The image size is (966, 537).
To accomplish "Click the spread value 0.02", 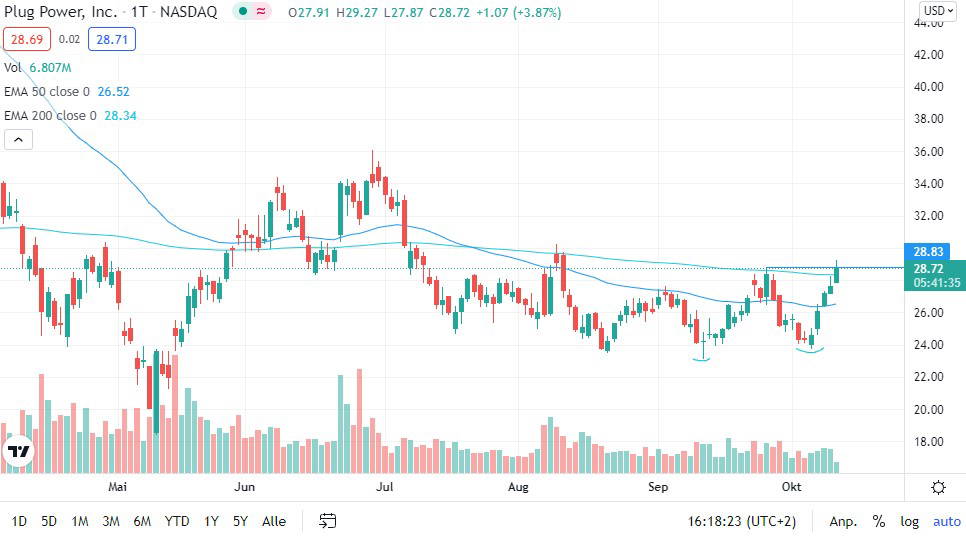I will (69, 39).
